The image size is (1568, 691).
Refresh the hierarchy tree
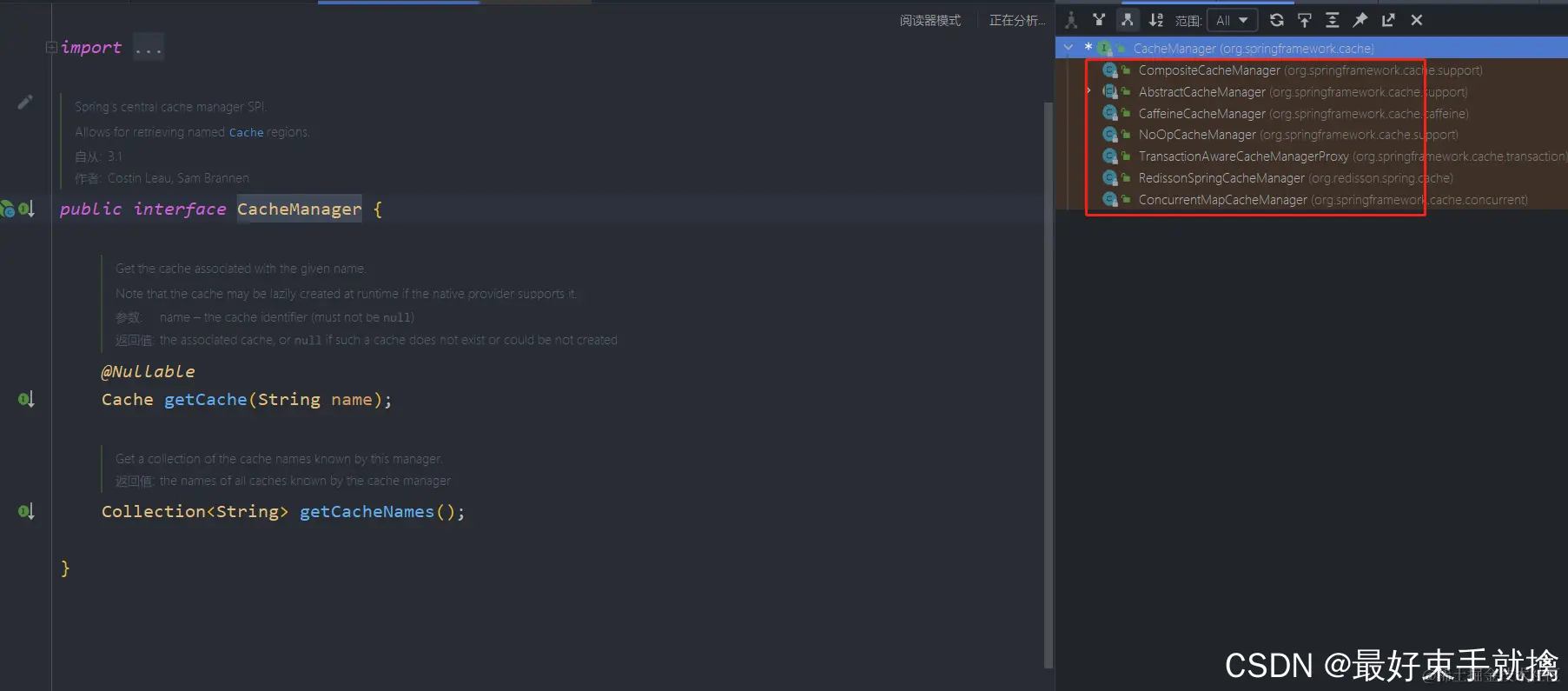pyautogui.click(x=1277, y=20)
